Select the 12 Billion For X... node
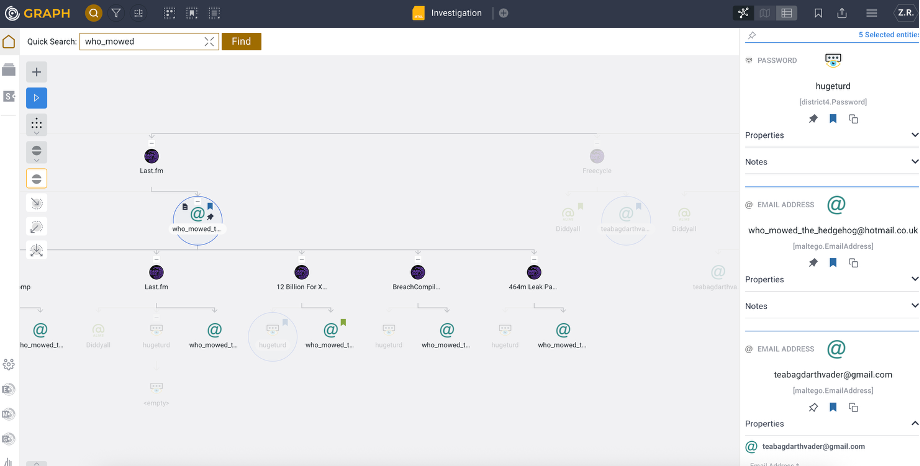The width and height of the screenshot is (920, 466). [302, 272]
